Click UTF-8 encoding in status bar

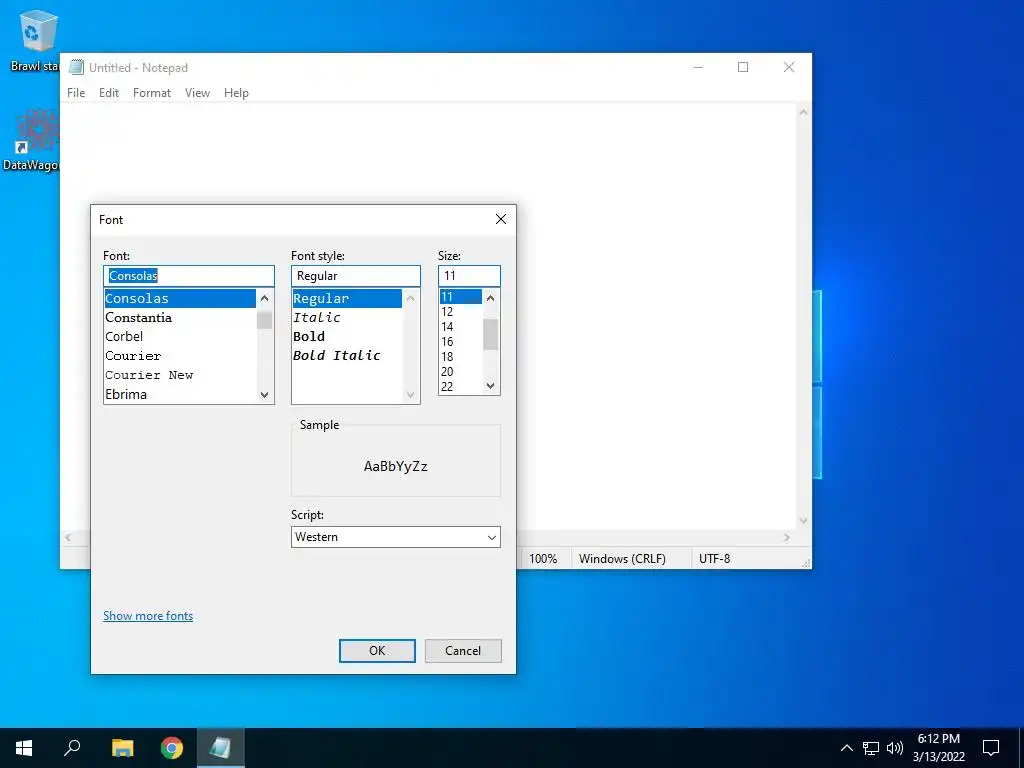coord(714,559)
